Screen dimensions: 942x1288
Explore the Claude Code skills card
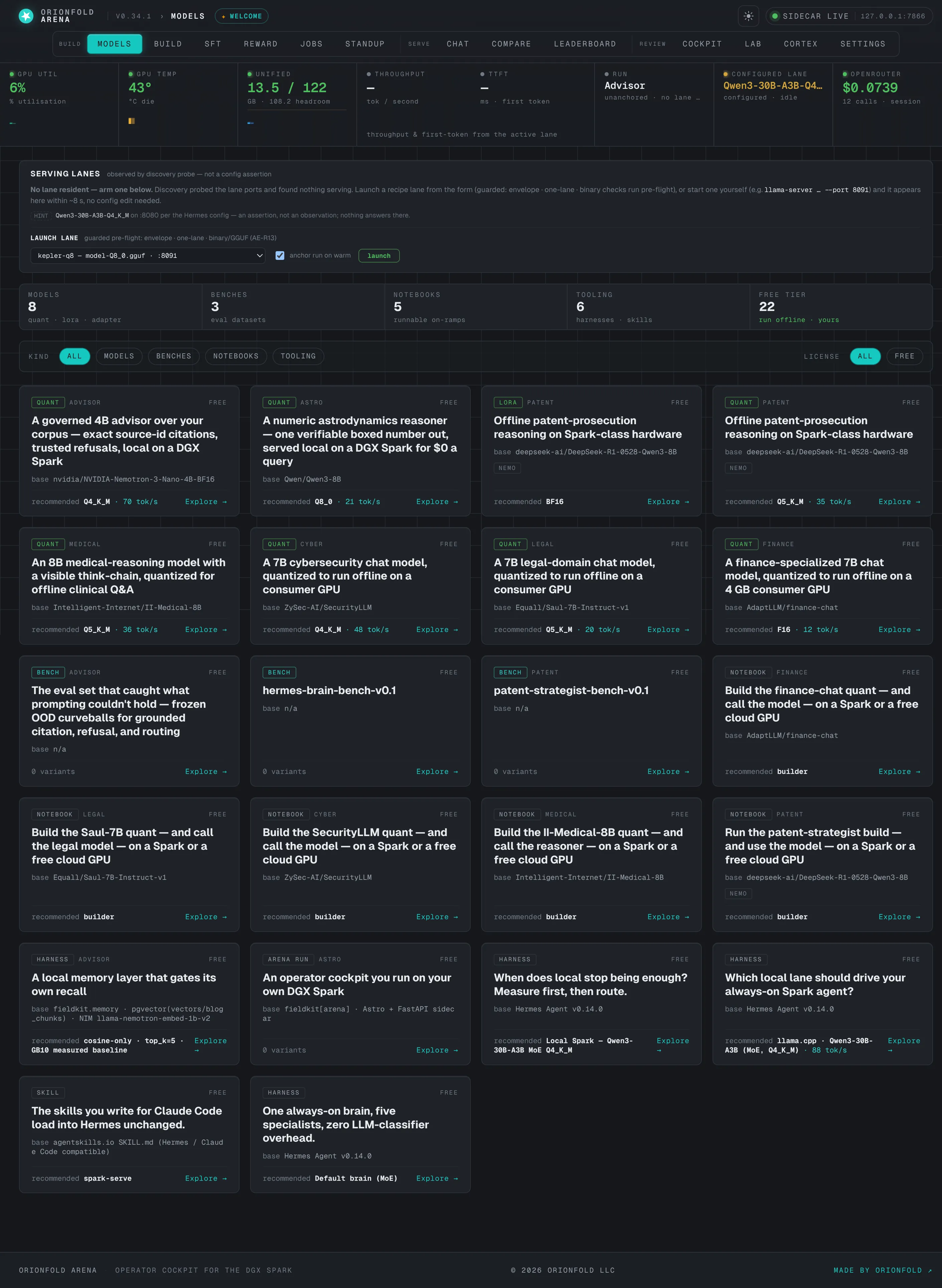(x=206, y=1178)
